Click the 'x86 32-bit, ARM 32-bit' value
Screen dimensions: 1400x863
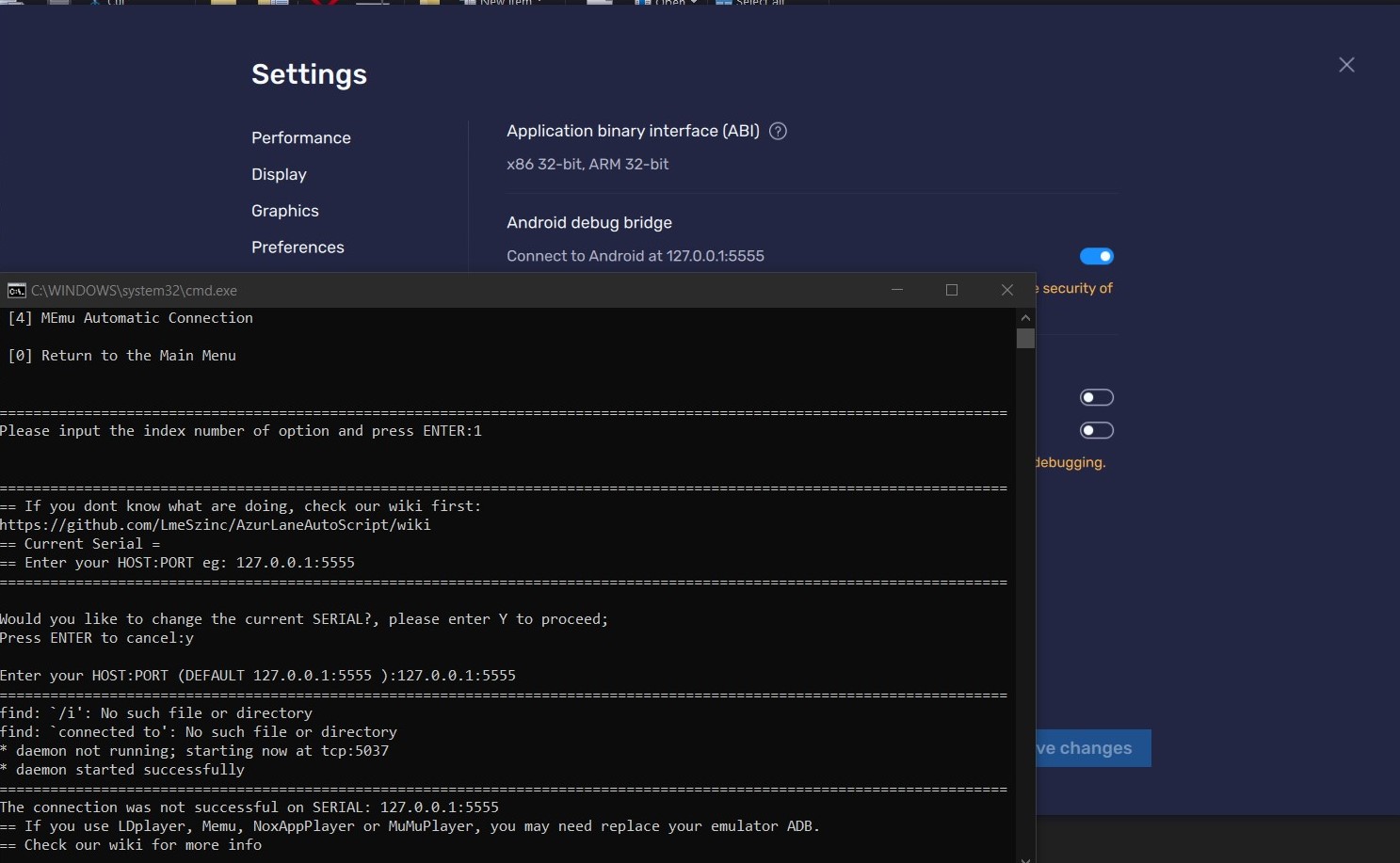coord(587,164)
